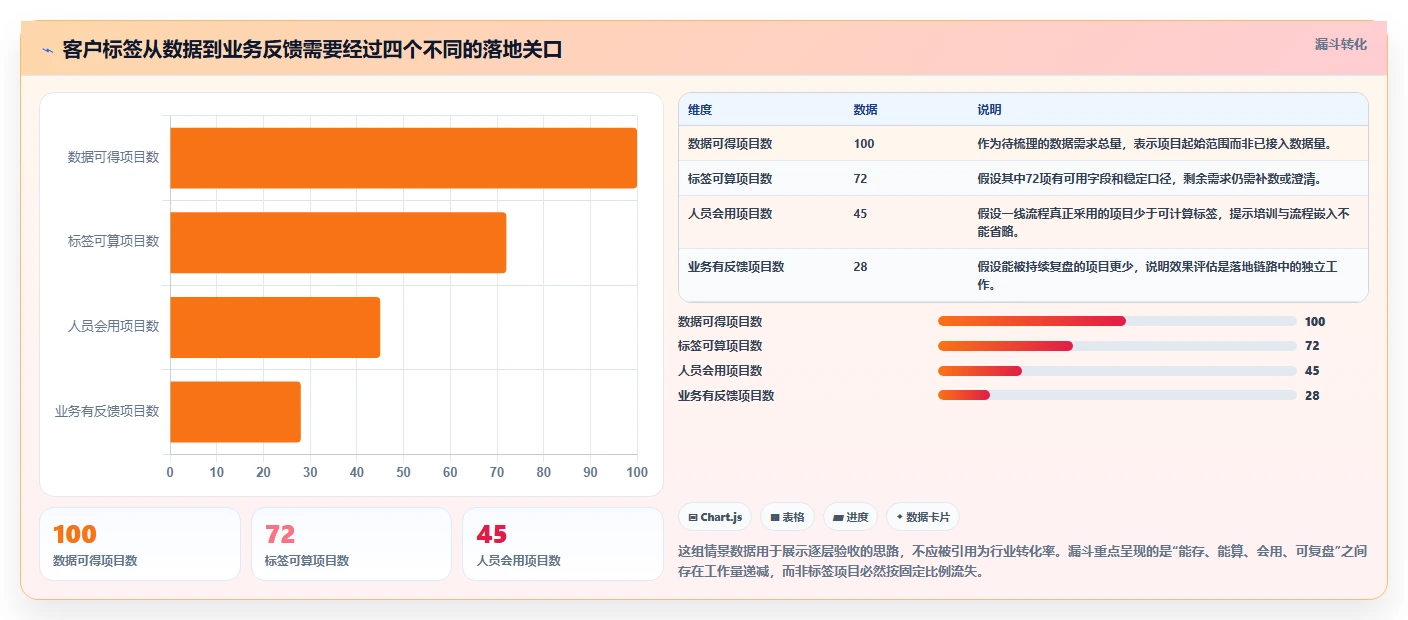Click table value 45
Viewport: 1408px width, 620px height.
(860, 214)
